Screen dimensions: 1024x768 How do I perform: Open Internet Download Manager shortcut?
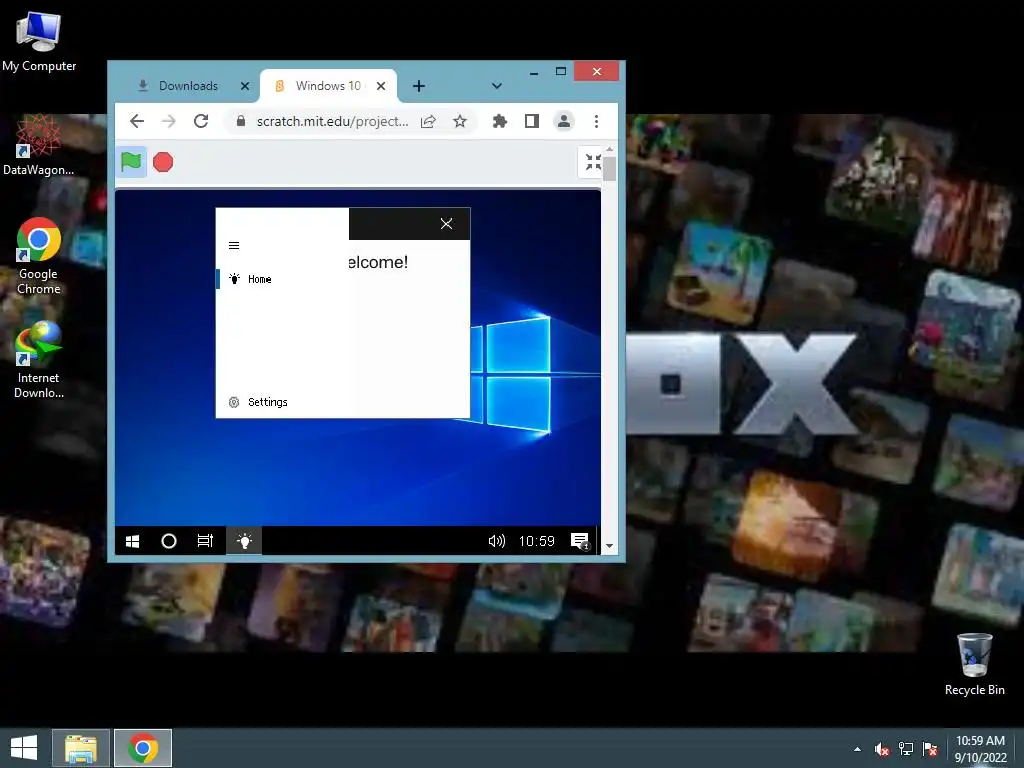click(39, 360)
